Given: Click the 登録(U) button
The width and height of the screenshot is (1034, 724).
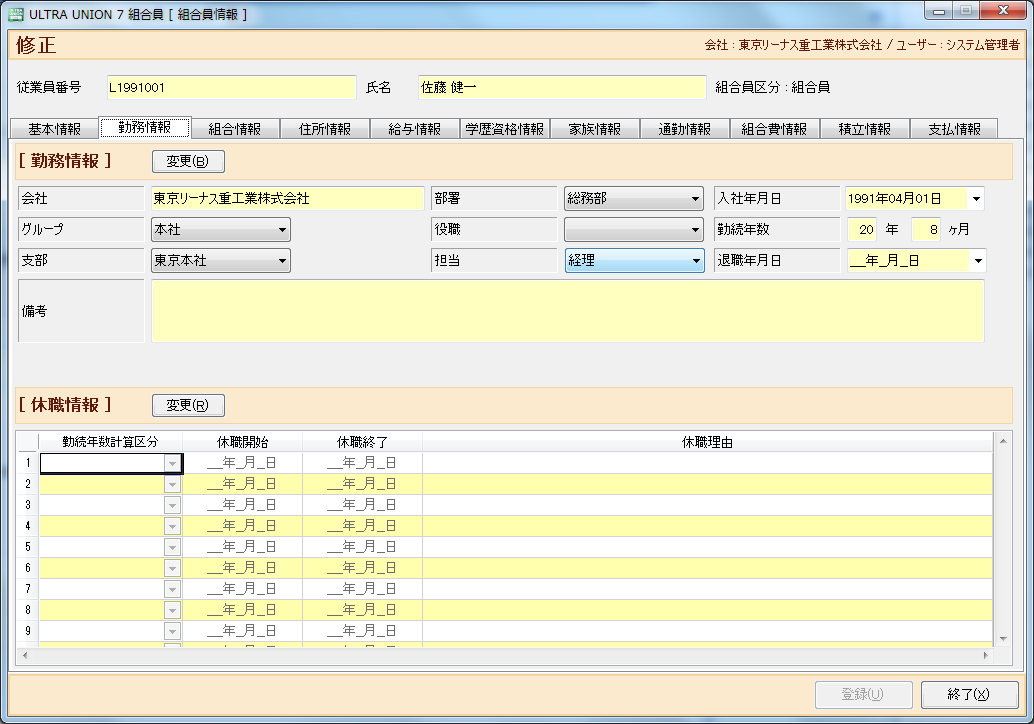Looking at the screenshot, I should (x=863, y=694).
